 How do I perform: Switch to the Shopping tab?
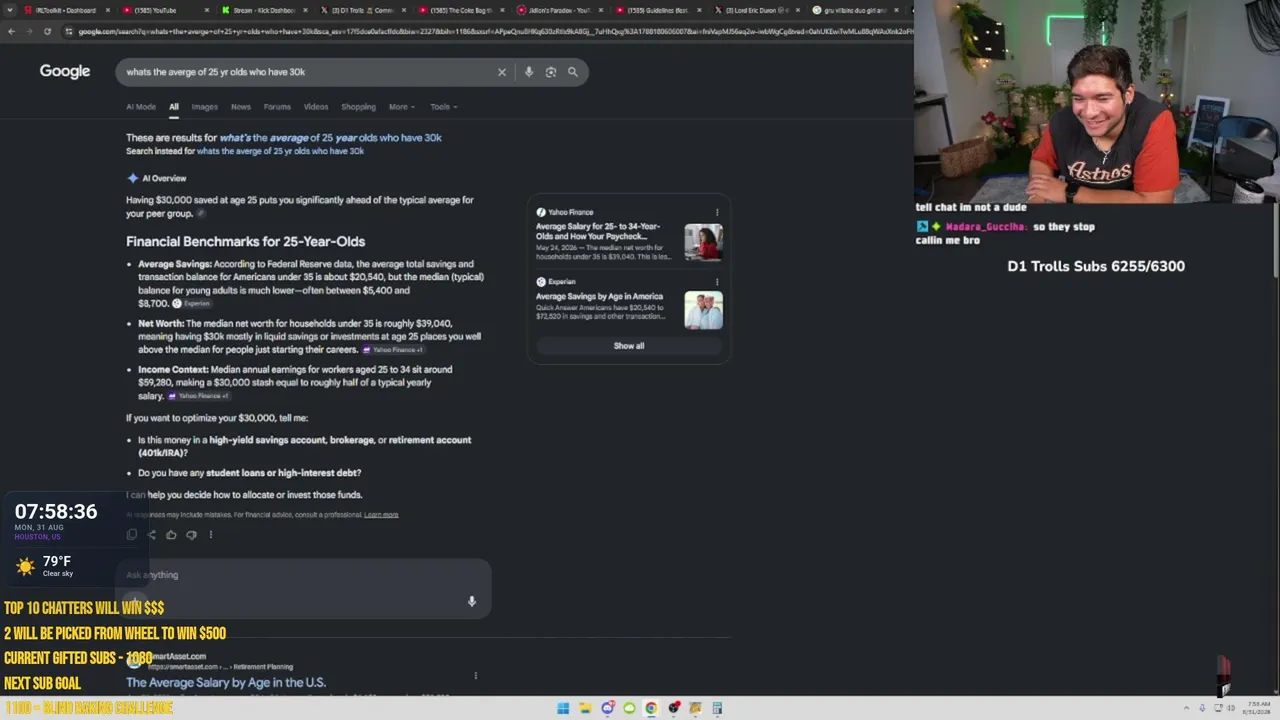coord(358,107)
